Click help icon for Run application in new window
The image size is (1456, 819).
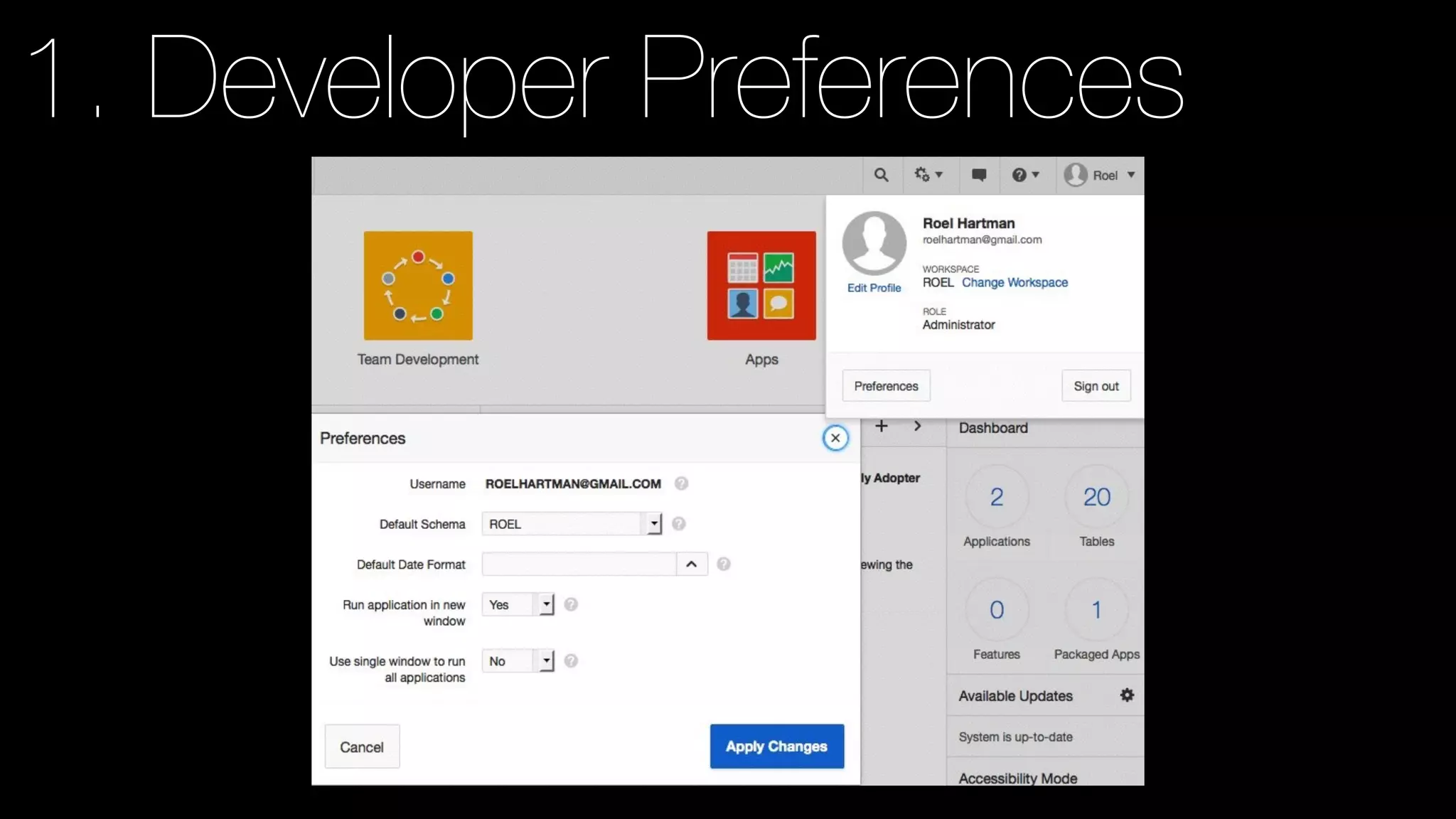pyautogui.click(x=571, y=604)
